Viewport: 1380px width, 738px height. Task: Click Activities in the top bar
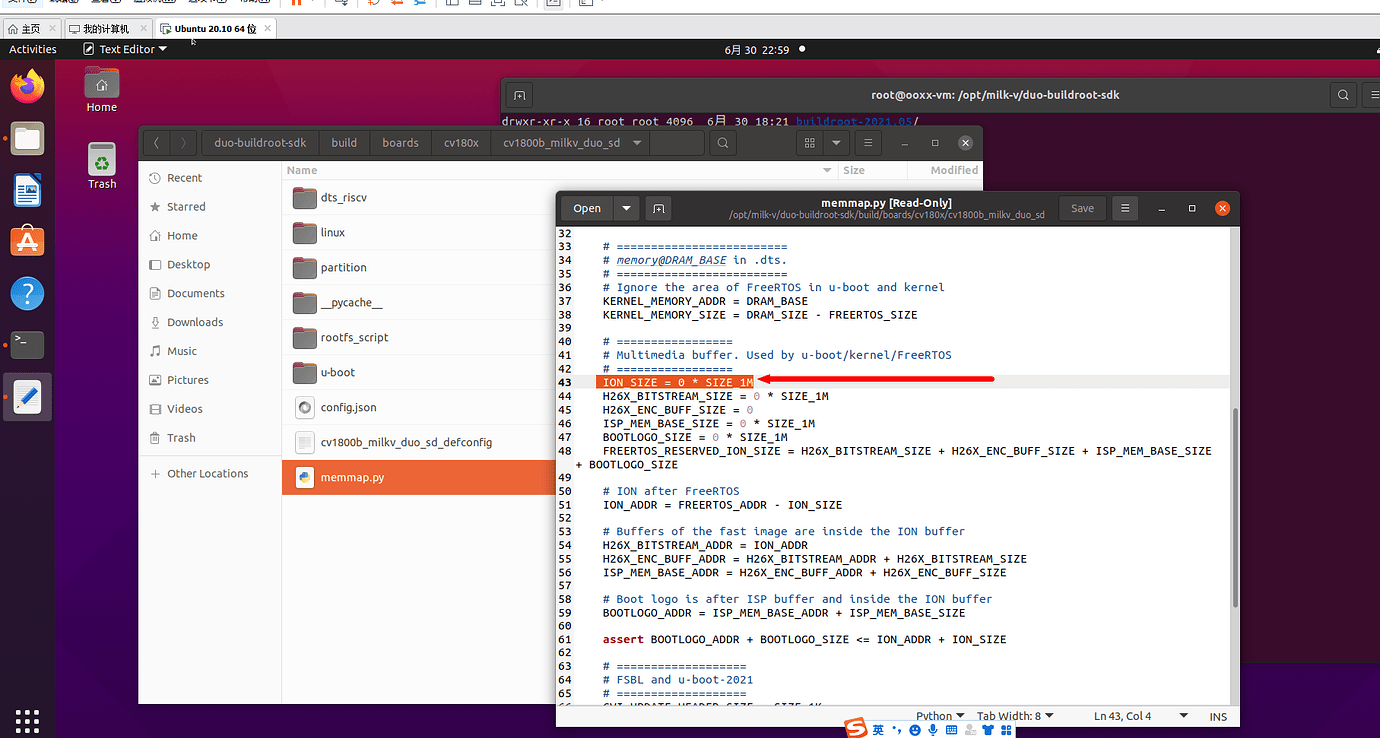pyautogui.click(x=32, y=48)
